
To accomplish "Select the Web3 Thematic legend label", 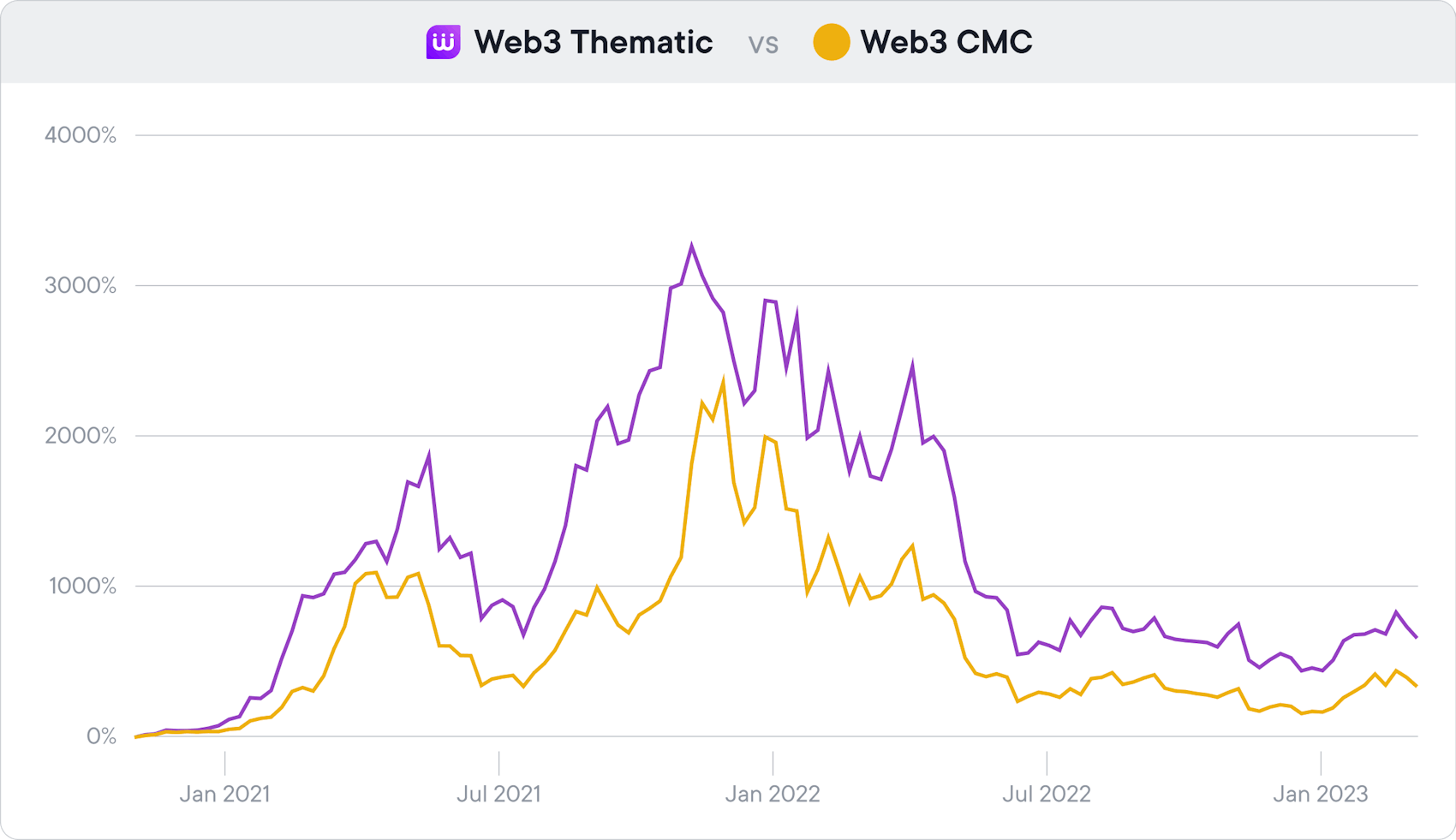I will pos(593,42).
